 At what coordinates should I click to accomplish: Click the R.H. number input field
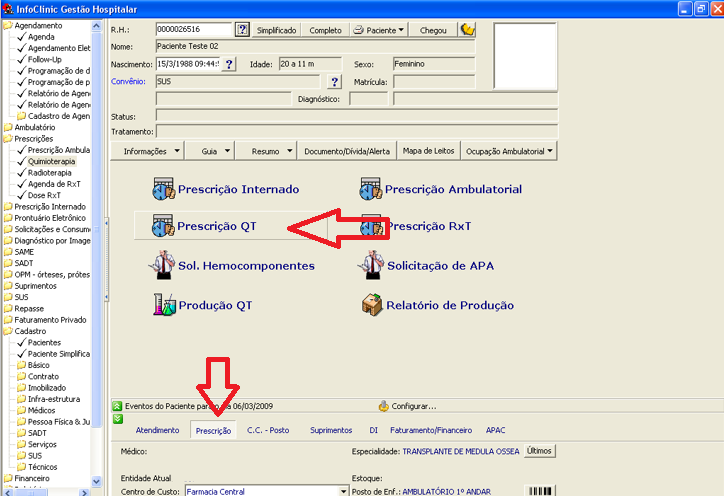[x=193, y=29]
